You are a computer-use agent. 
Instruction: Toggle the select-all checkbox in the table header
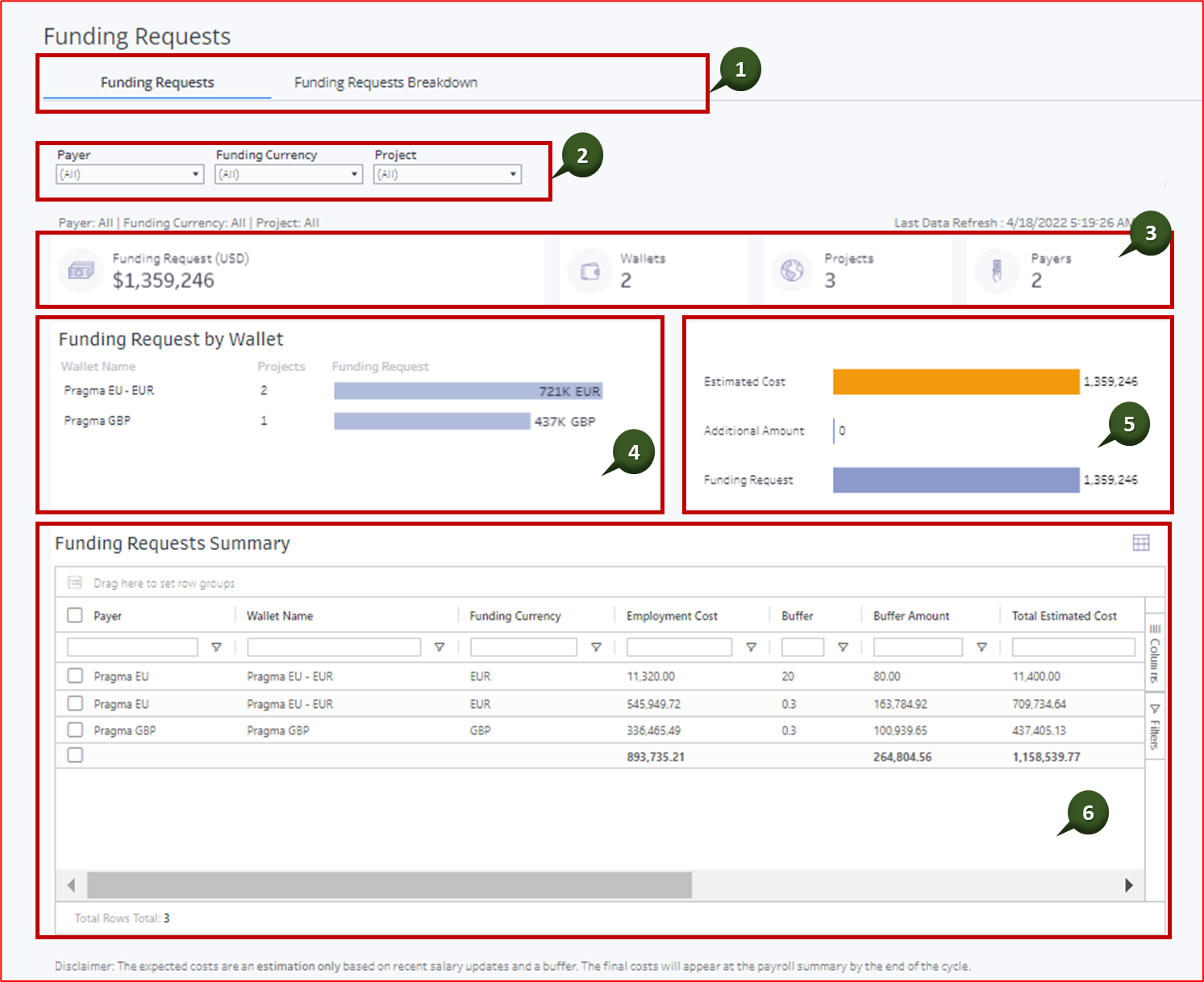point(74,614)
